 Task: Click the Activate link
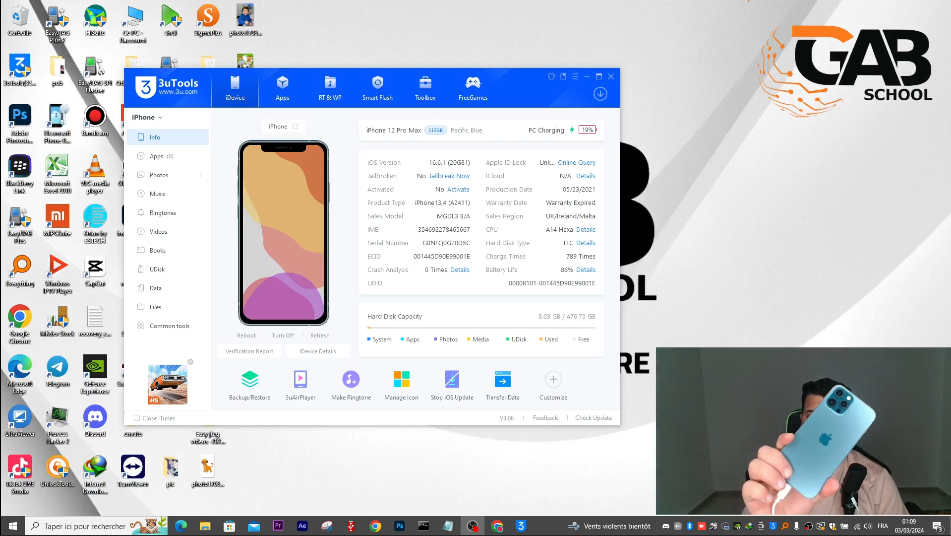(458, 189)
